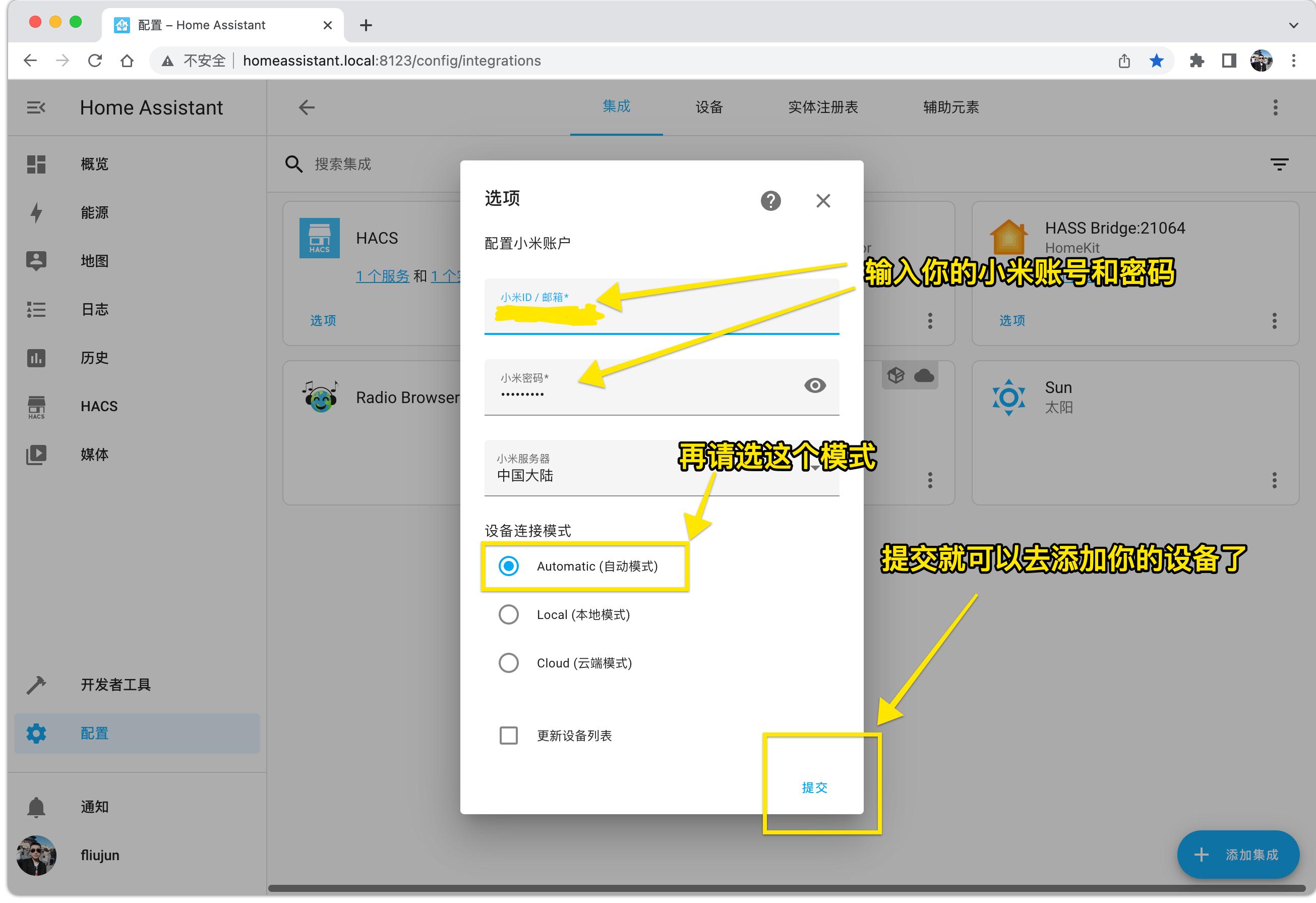The width and height of the screenshot is (1316, 903).
Task: Open the Sun integration overflow menu
Action: 1275,481
